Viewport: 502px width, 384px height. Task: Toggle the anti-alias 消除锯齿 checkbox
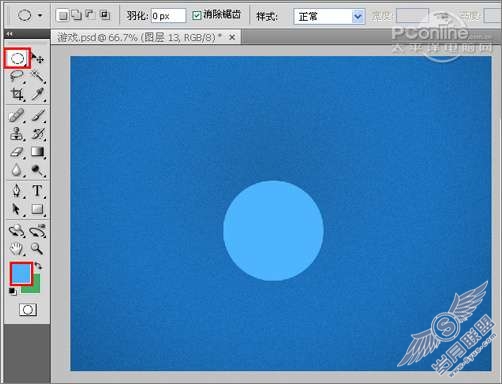pos(197,15)
